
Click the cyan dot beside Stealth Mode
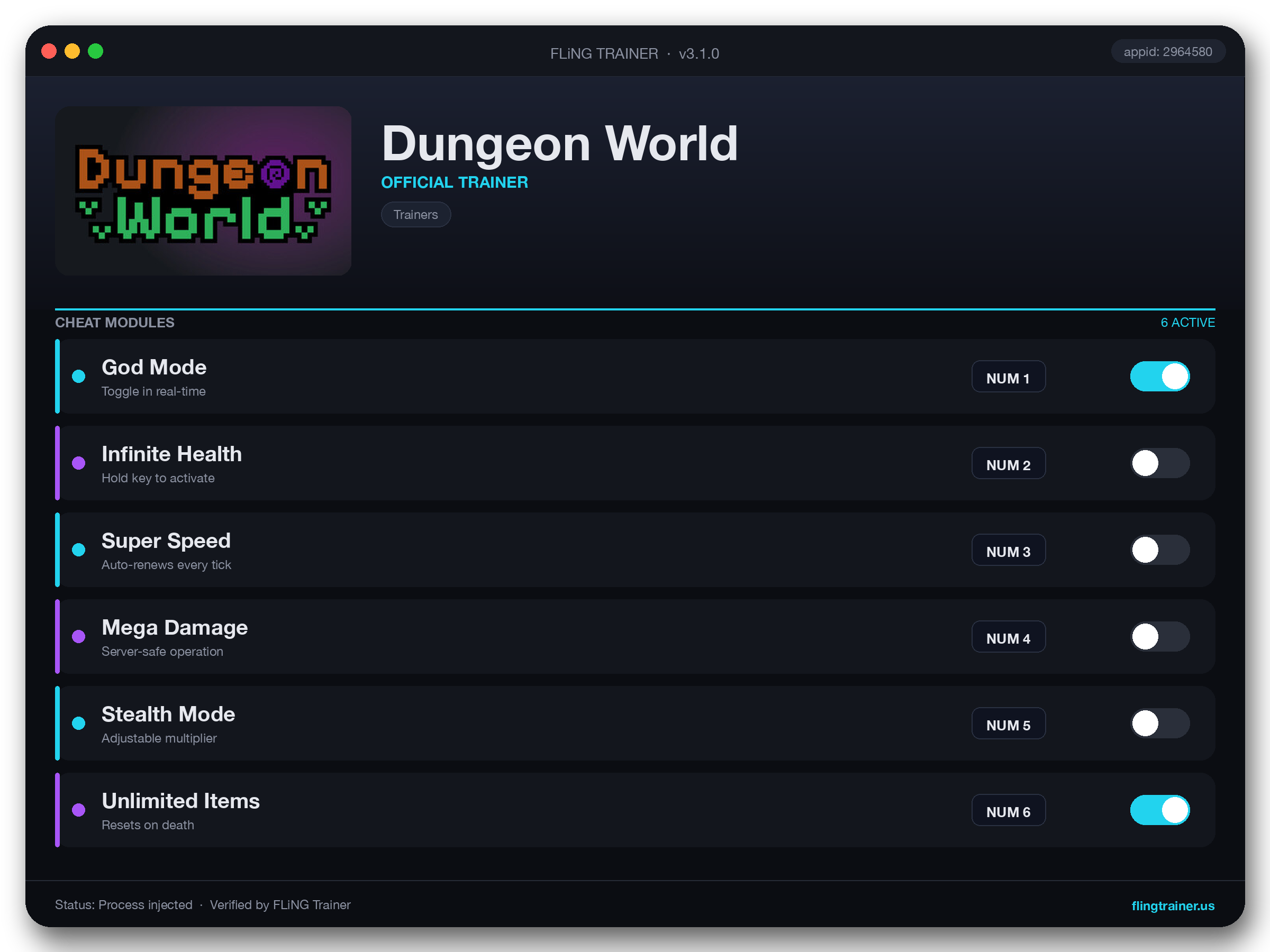(79, 723)
